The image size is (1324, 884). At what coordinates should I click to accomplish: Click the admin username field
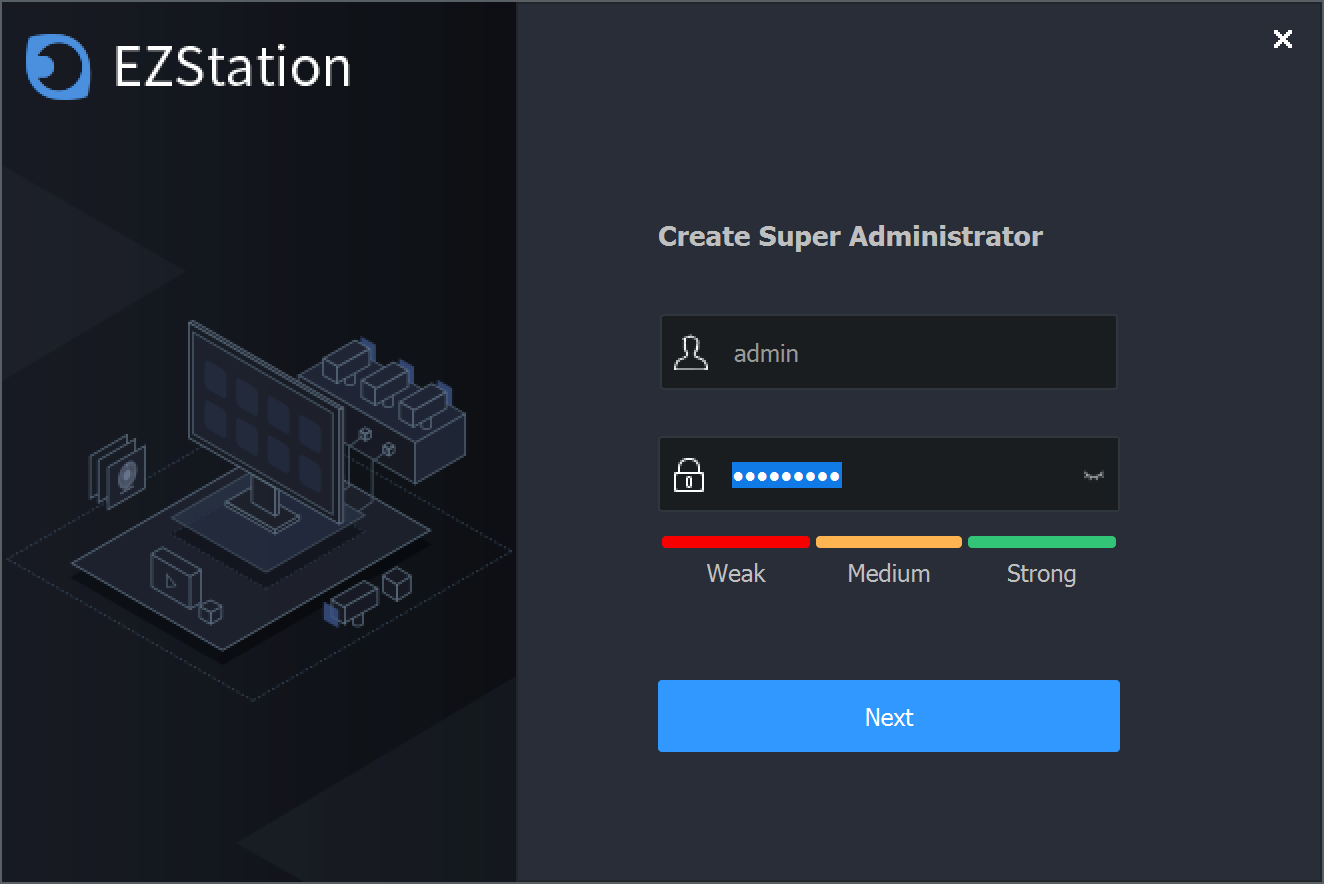pyautogui.click(x=900, y=353)
